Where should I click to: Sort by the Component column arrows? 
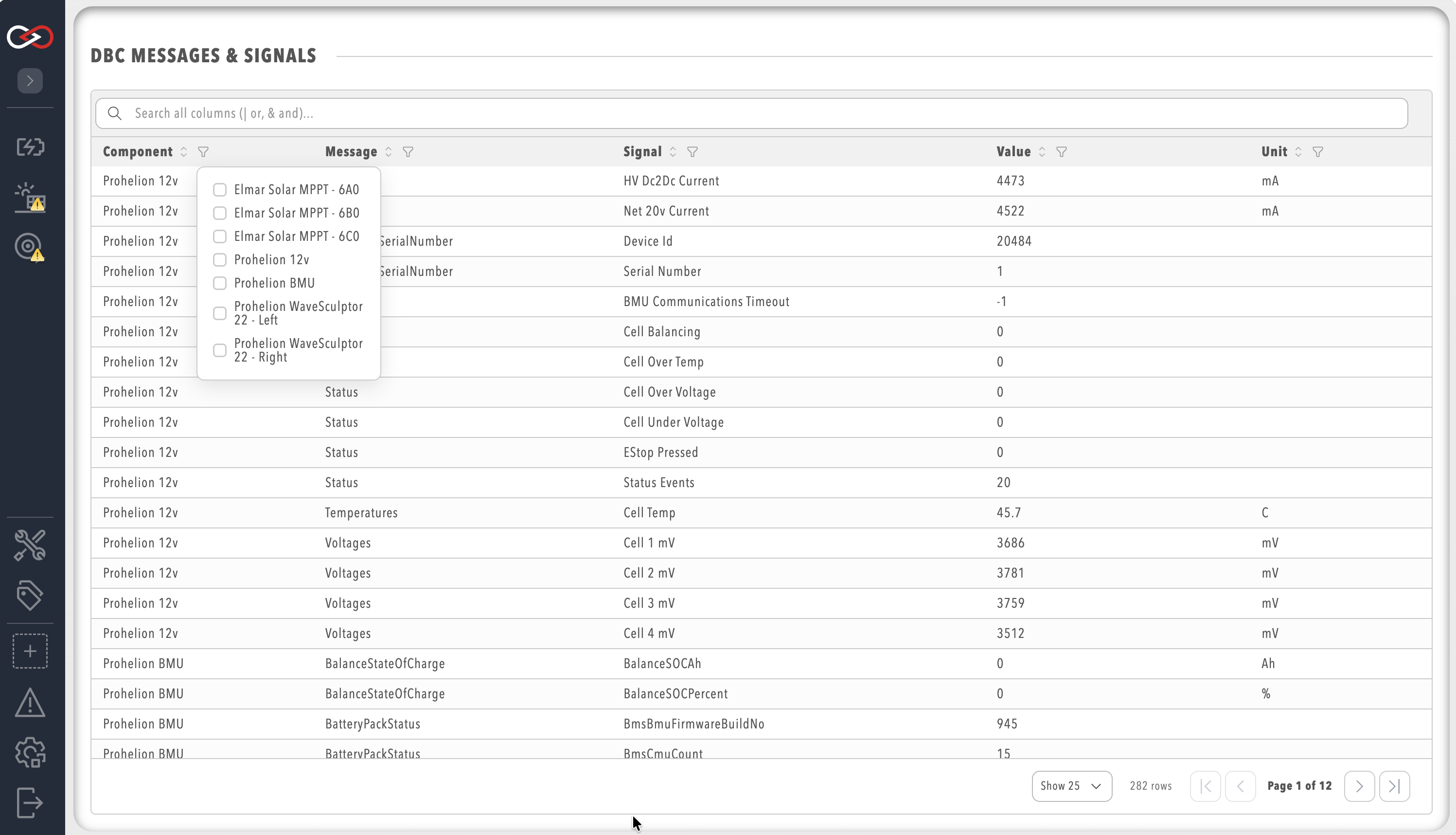183,152
